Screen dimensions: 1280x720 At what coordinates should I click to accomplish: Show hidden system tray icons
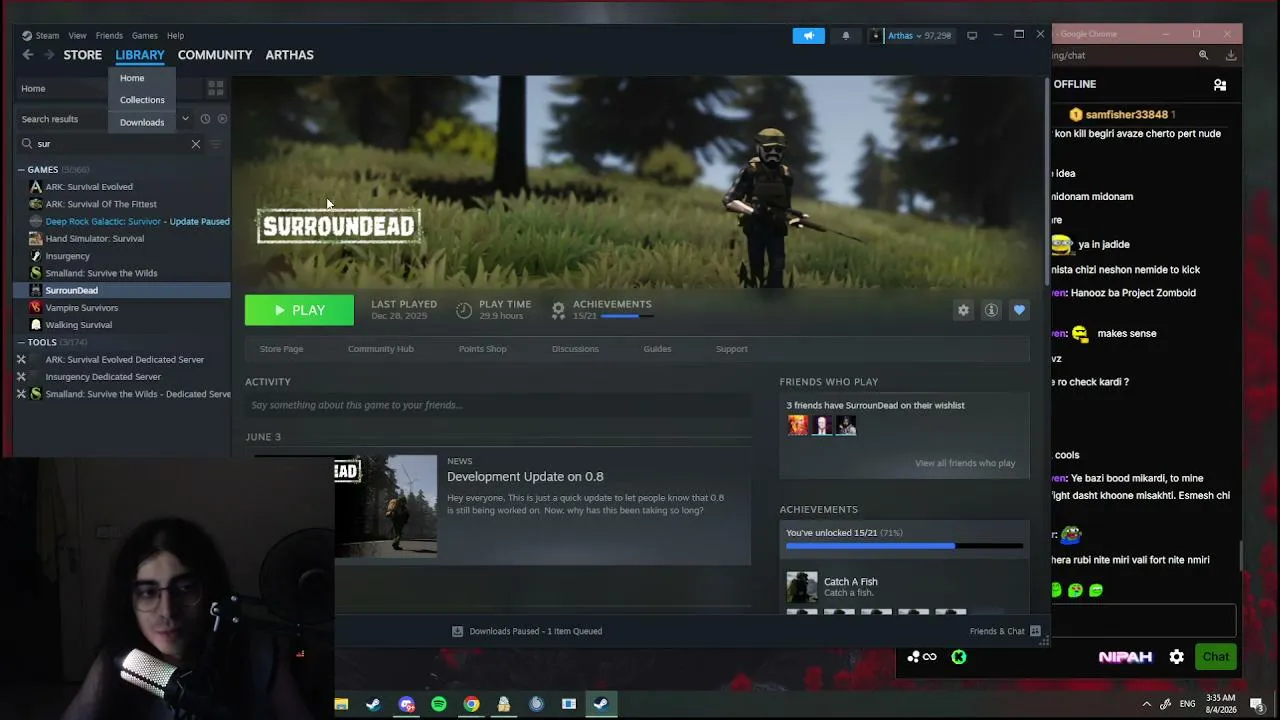pos(1147,704)
